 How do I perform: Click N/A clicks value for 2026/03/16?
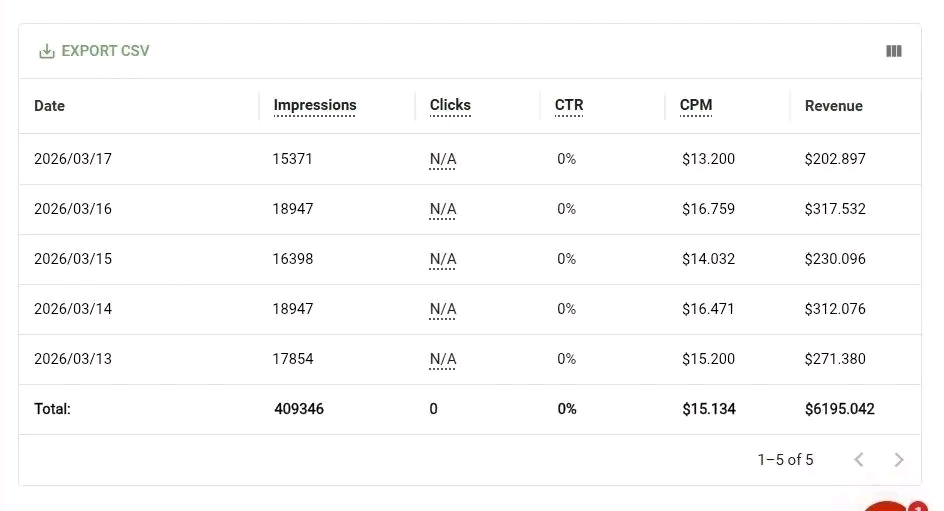point(443,209)
